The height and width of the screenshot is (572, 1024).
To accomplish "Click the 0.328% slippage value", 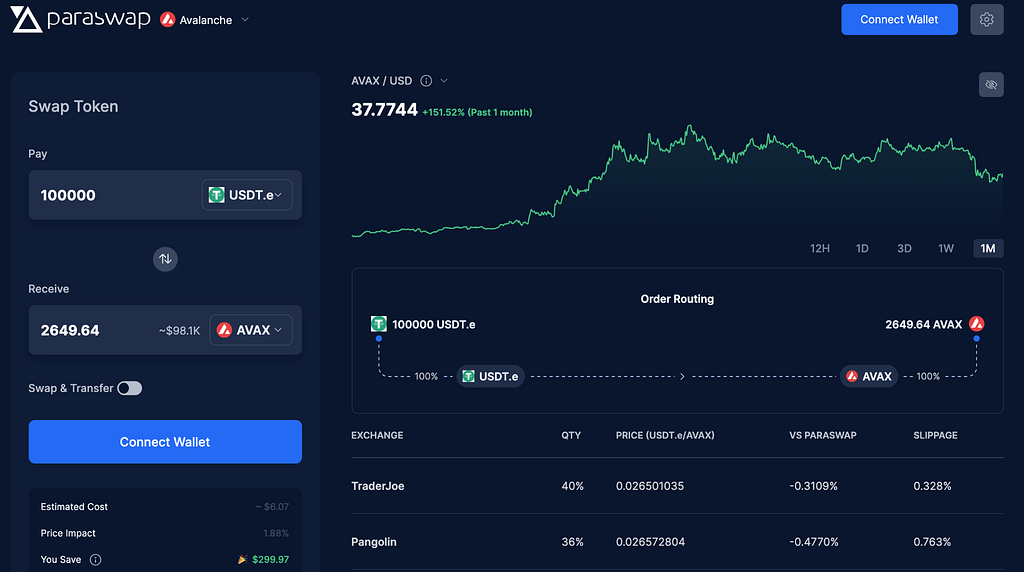I will pyautogui.click(x=933, y=486).
